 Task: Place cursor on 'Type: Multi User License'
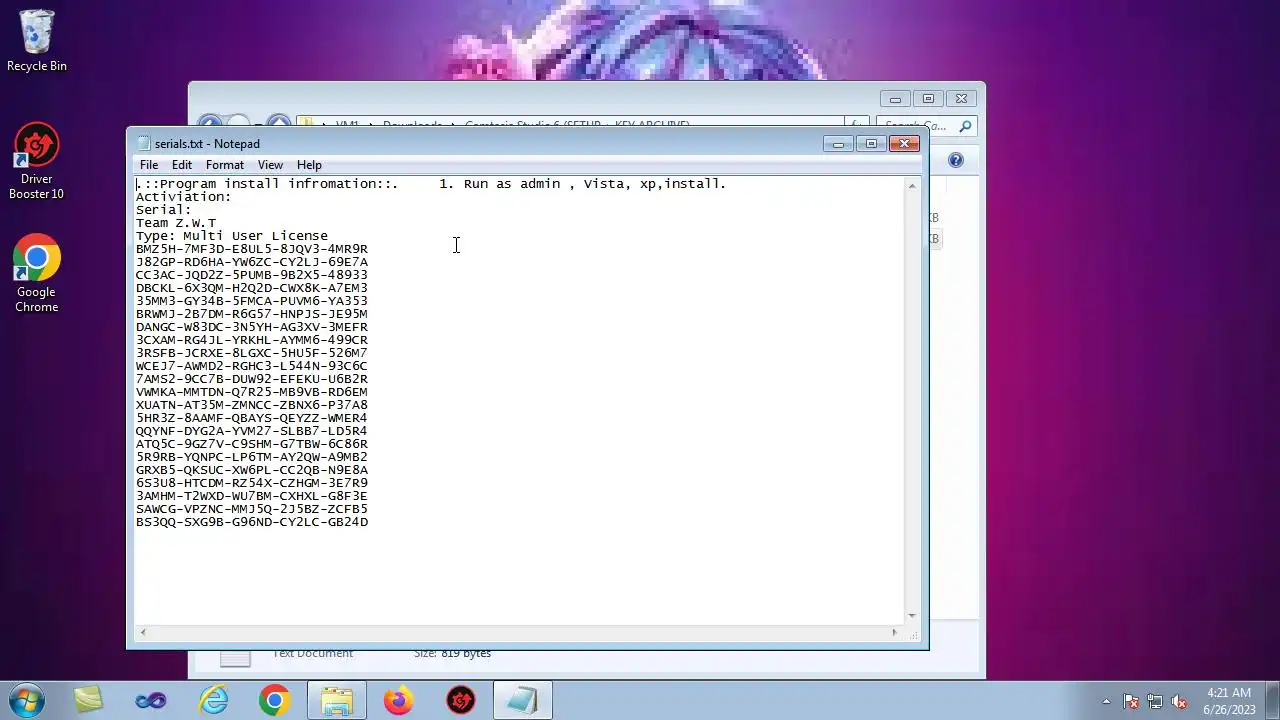[x=232, y=236]
